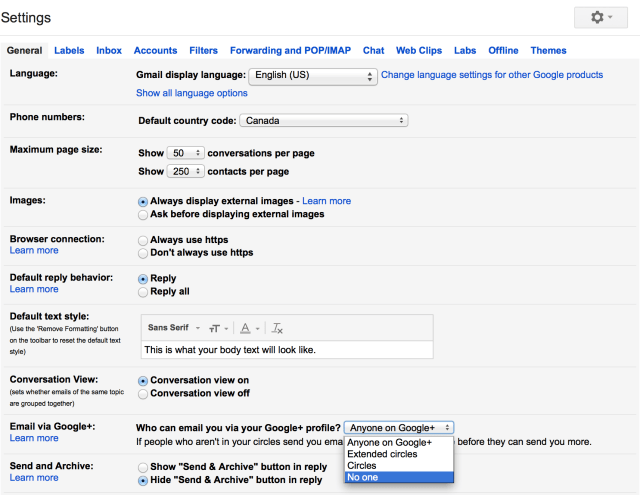
Task: Open the text size menu
Action: point(218,328)
